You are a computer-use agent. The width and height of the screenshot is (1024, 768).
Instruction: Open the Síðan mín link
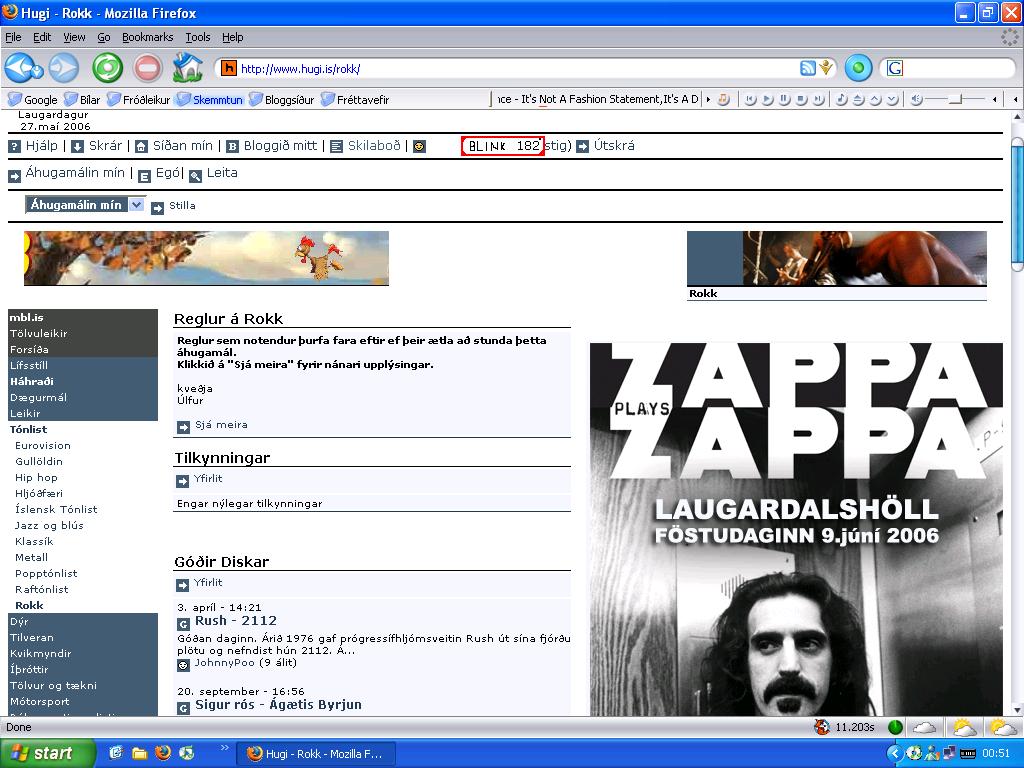pos(182,146)
